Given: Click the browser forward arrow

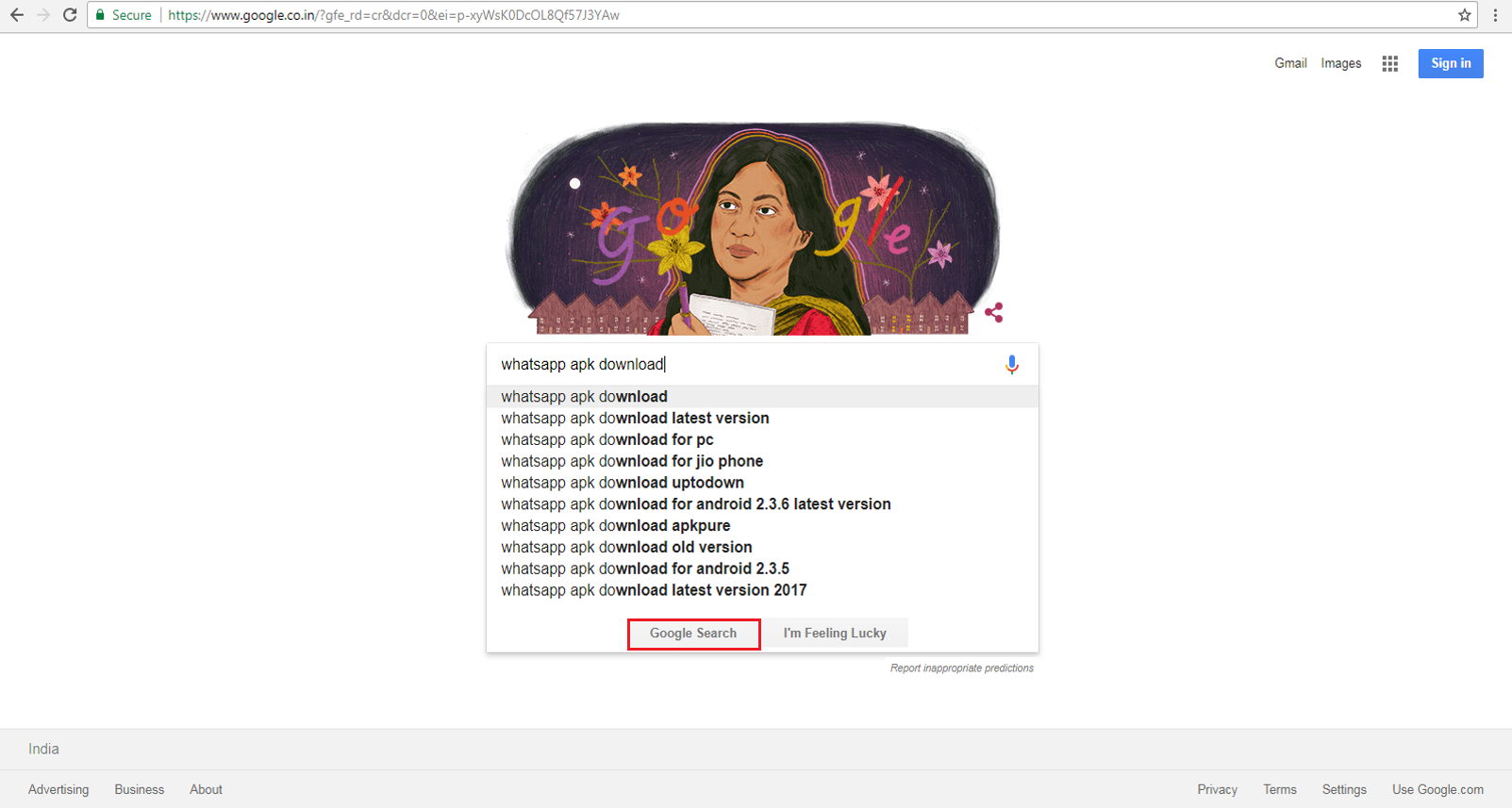Looking at the screenshot, I should 43,15.
